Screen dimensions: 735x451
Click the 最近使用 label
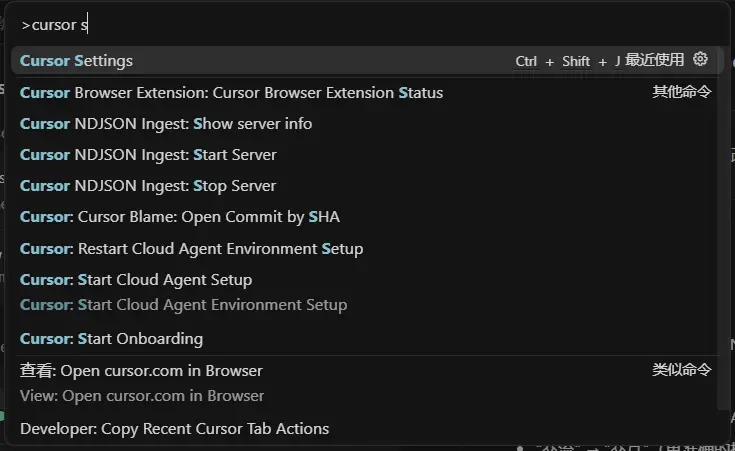tap(654, 60)
